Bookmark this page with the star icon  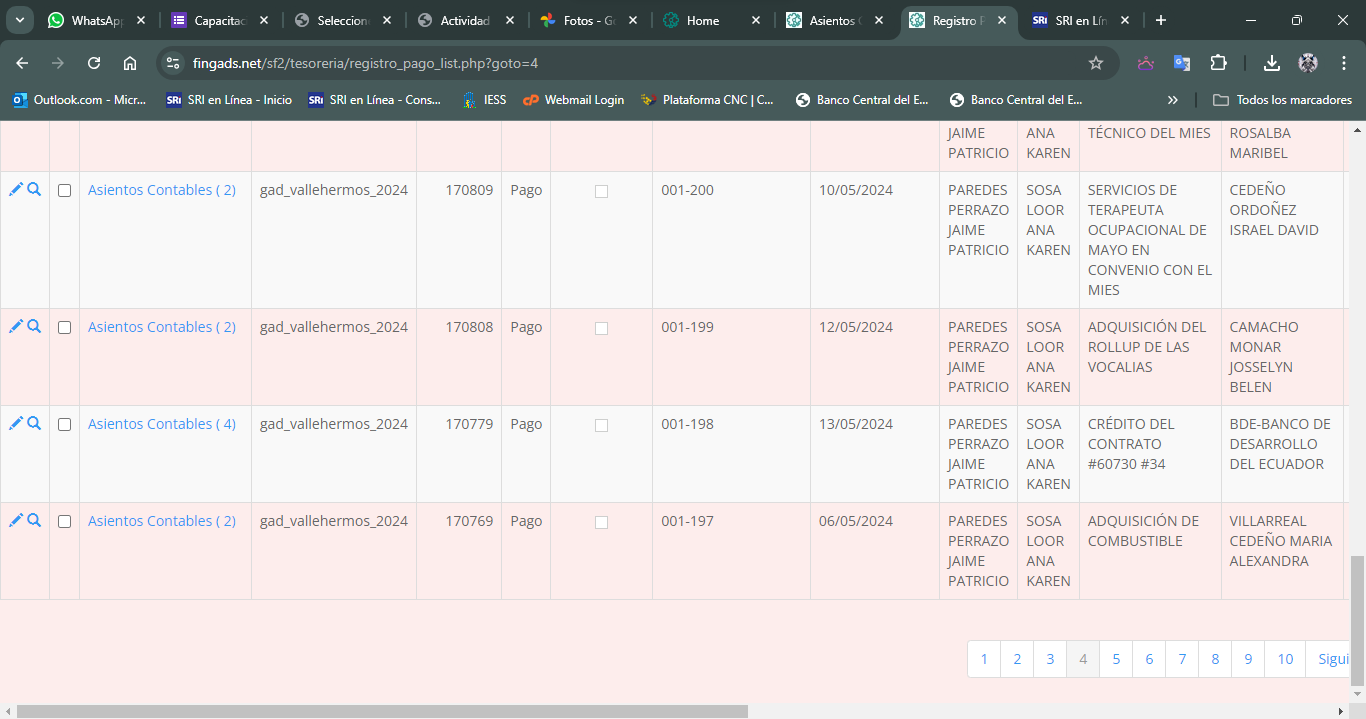[x=1096, y=63]
